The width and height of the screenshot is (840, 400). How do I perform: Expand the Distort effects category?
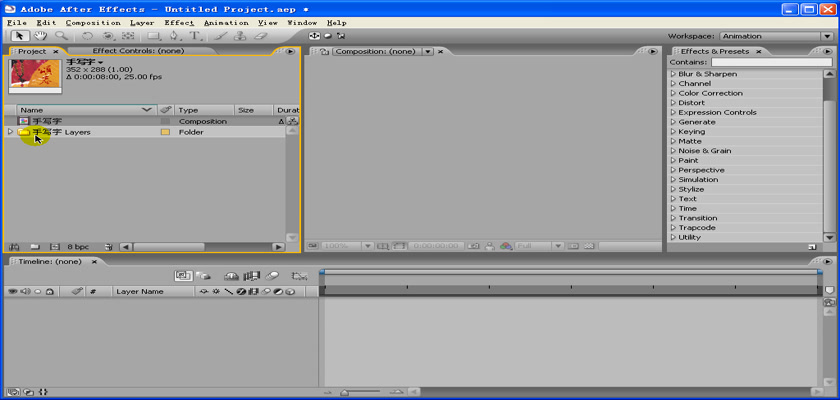pyautogui.click(x=673, y=103)
